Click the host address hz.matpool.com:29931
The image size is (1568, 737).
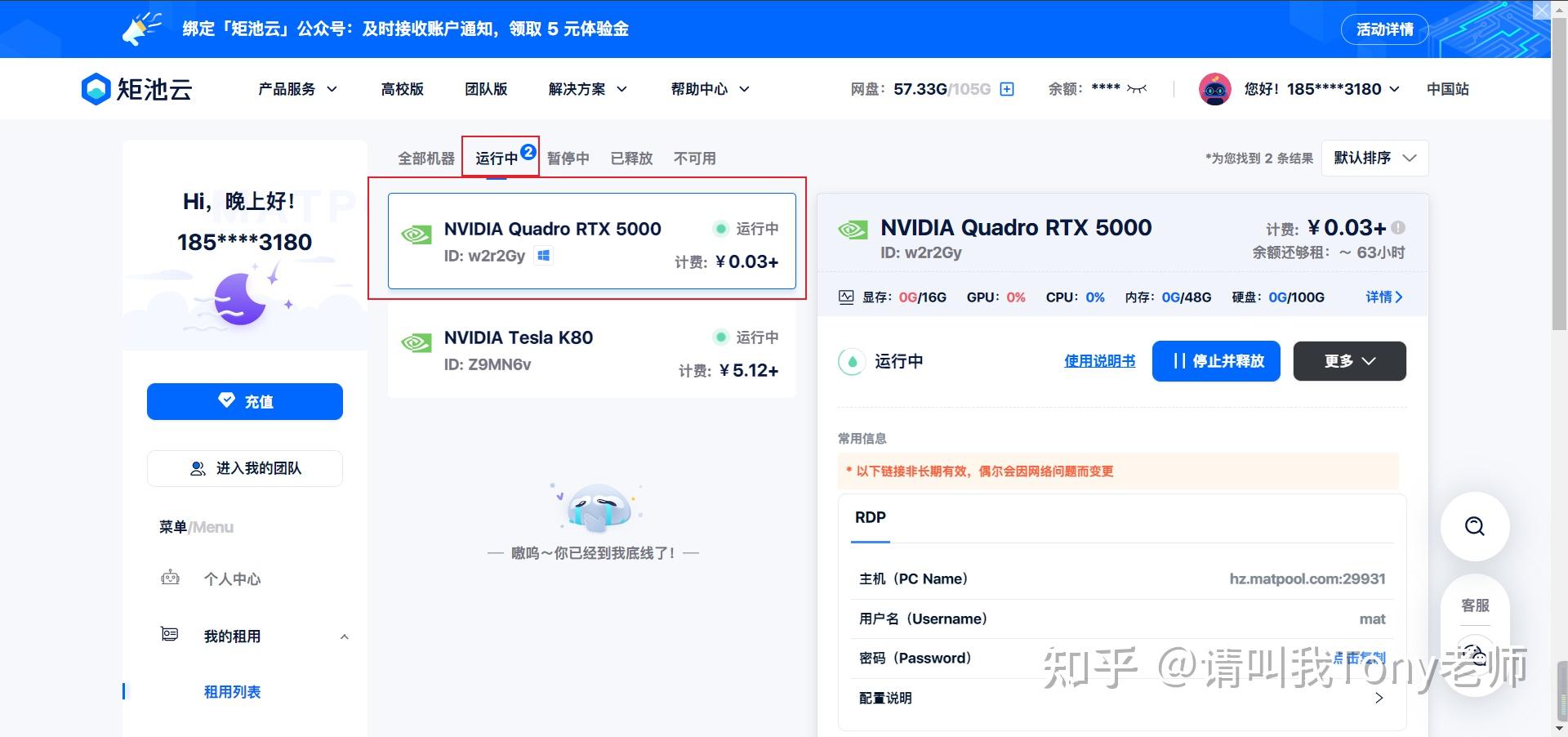point(1307,578)
